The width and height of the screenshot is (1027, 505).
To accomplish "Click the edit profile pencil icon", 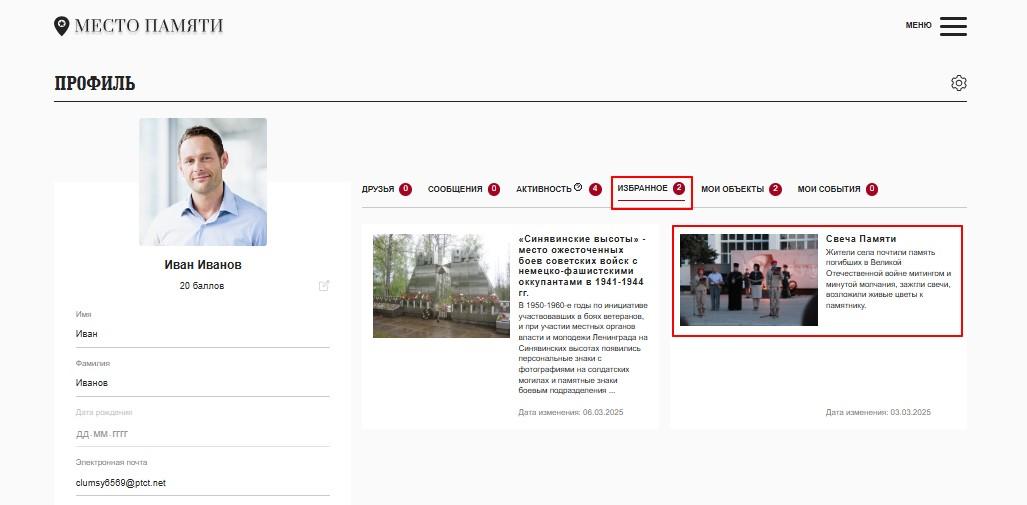I will pos(324,286).
